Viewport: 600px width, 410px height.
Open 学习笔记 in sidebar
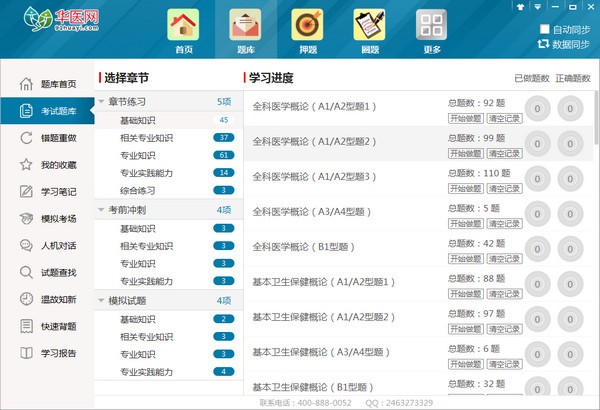coord(47,191)
